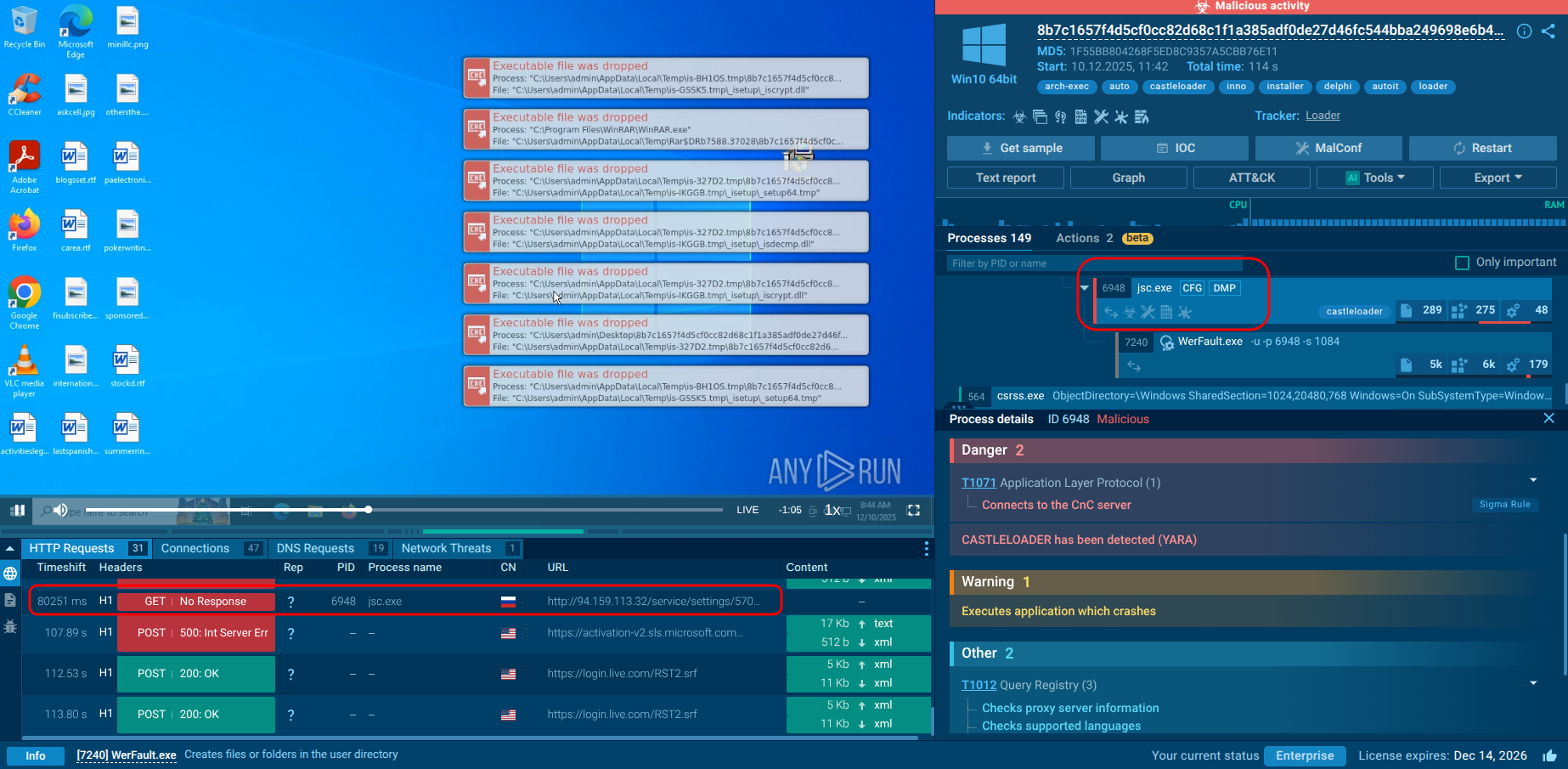The height and width of the screenshot is (769, 1568).
Task: Click the share icon beside the sample hash
Action: pos(1548,31)
